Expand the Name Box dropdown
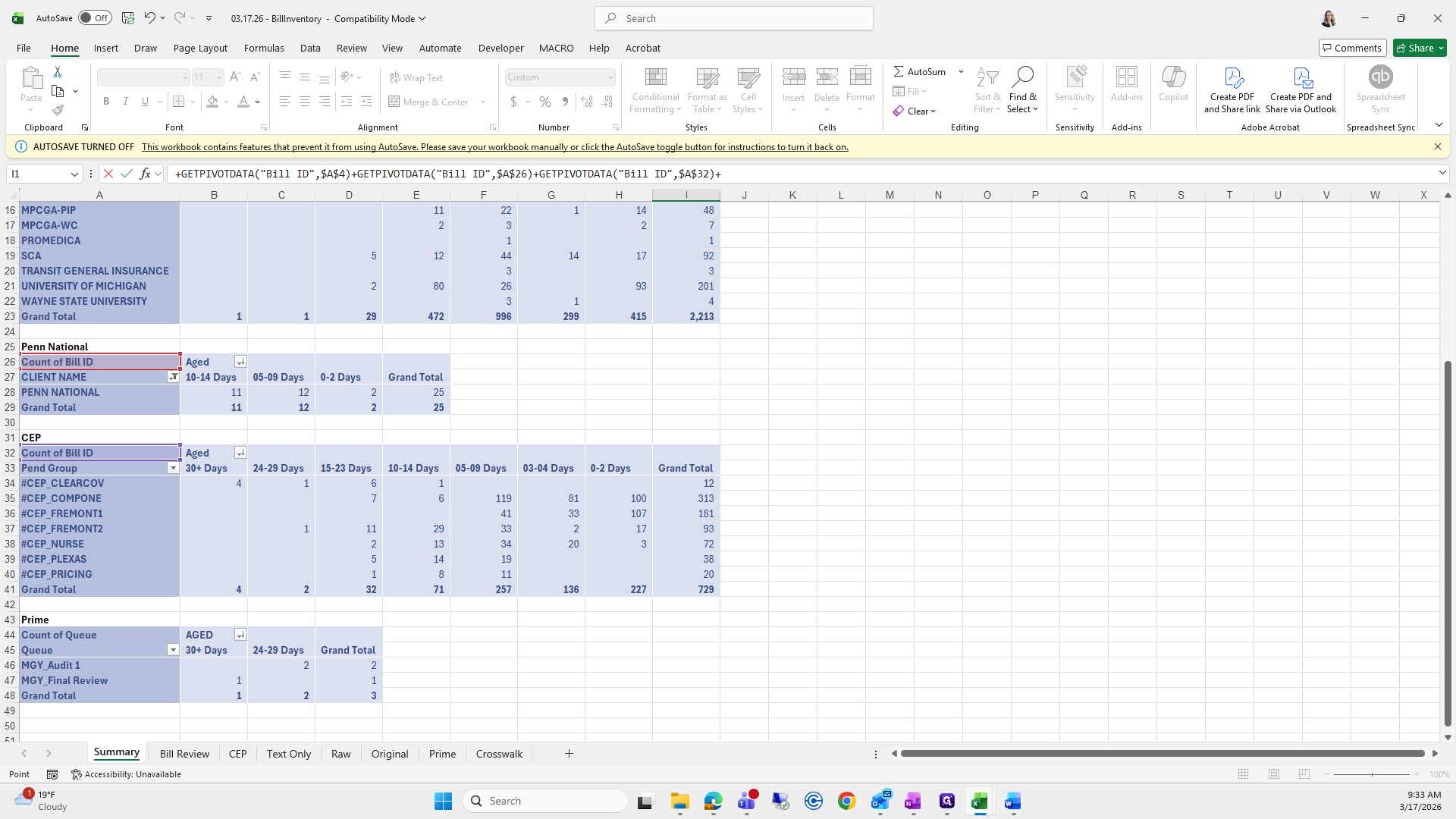Viewport: 1456px width, 819px height. pyautogui.click(x=74, y=174)
